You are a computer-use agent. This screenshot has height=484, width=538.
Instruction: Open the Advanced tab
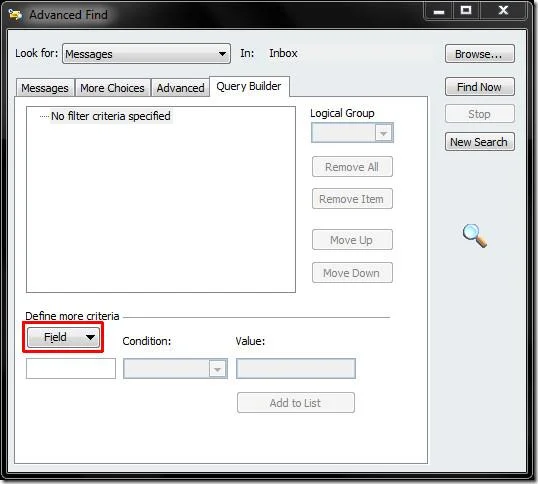click(180, 88)
